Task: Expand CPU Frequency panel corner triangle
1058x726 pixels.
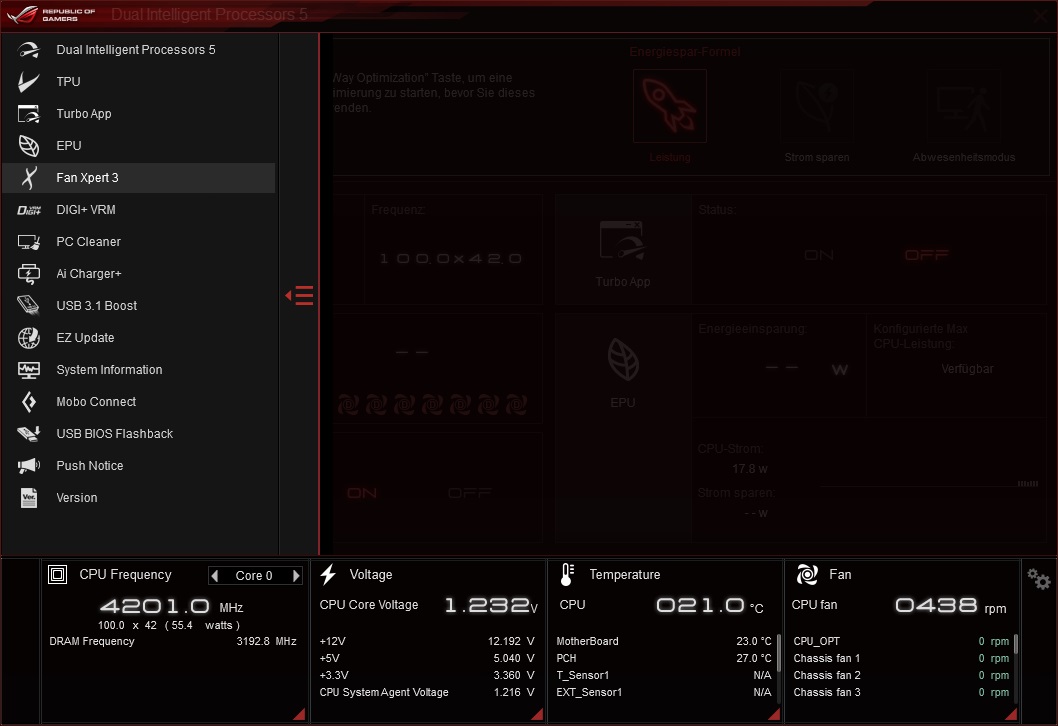Action: point(299,714)
